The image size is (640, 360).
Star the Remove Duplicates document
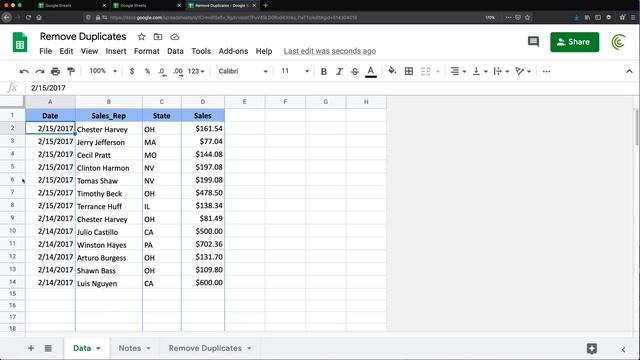[x=142, y=37]
